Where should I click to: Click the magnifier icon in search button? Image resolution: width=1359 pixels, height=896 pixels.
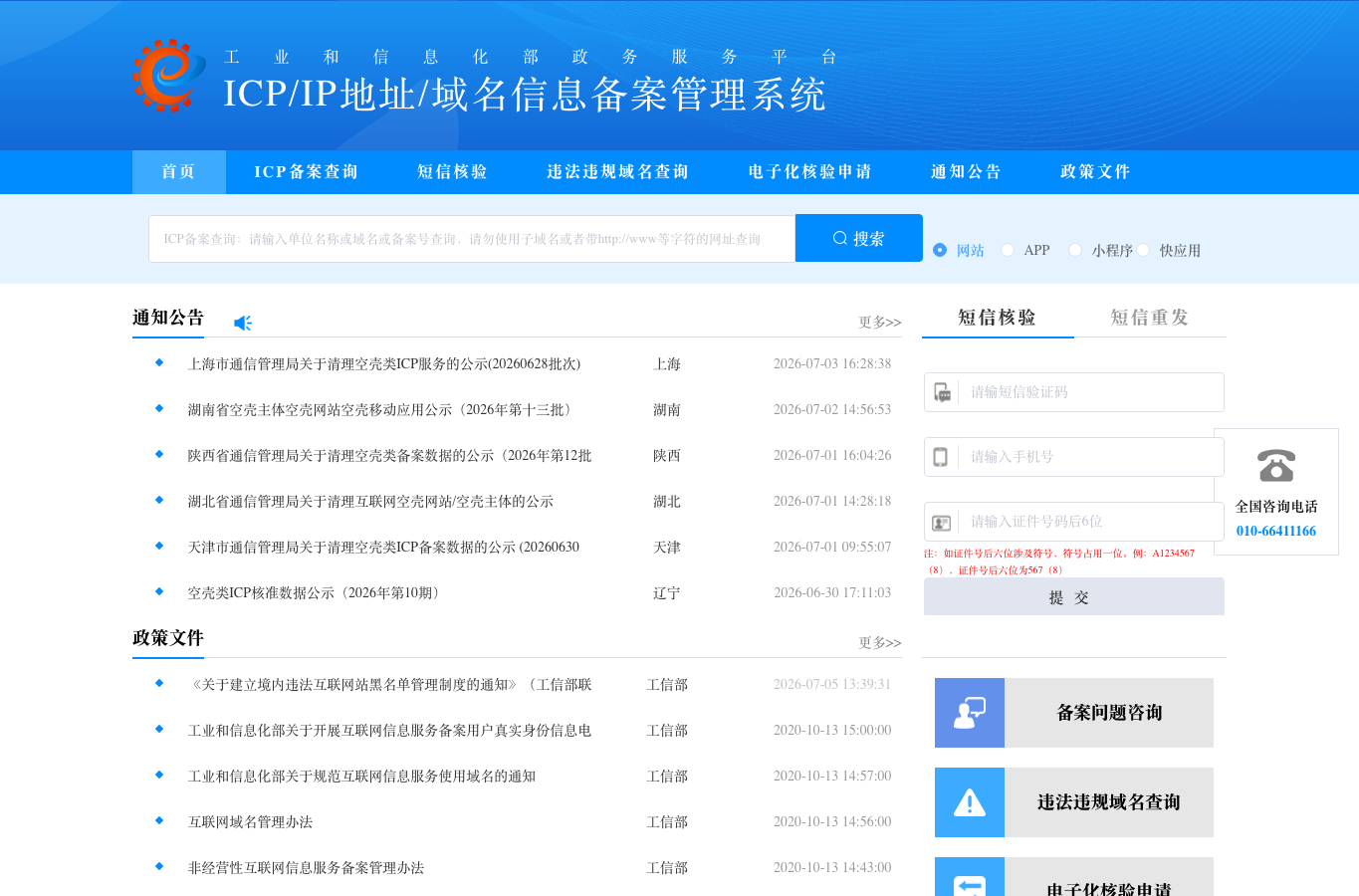[x=840, y=238]
